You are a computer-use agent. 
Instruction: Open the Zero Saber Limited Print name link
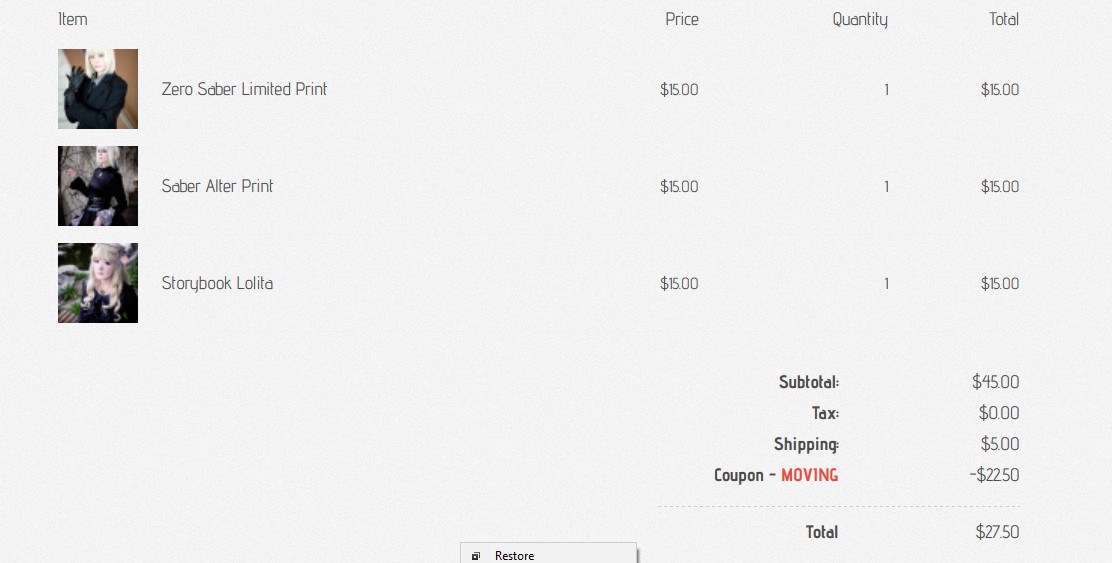pos(244,89)
